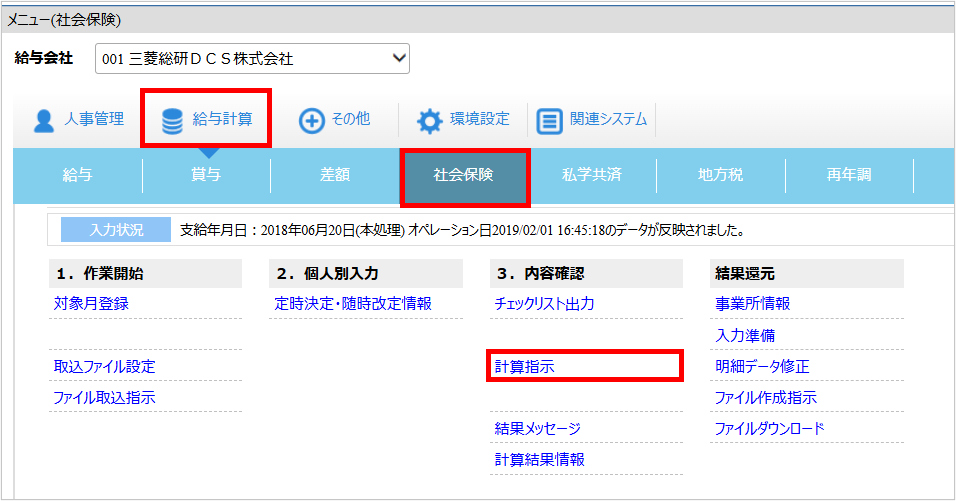Switch to the 地方税 tab

point(721,175)
